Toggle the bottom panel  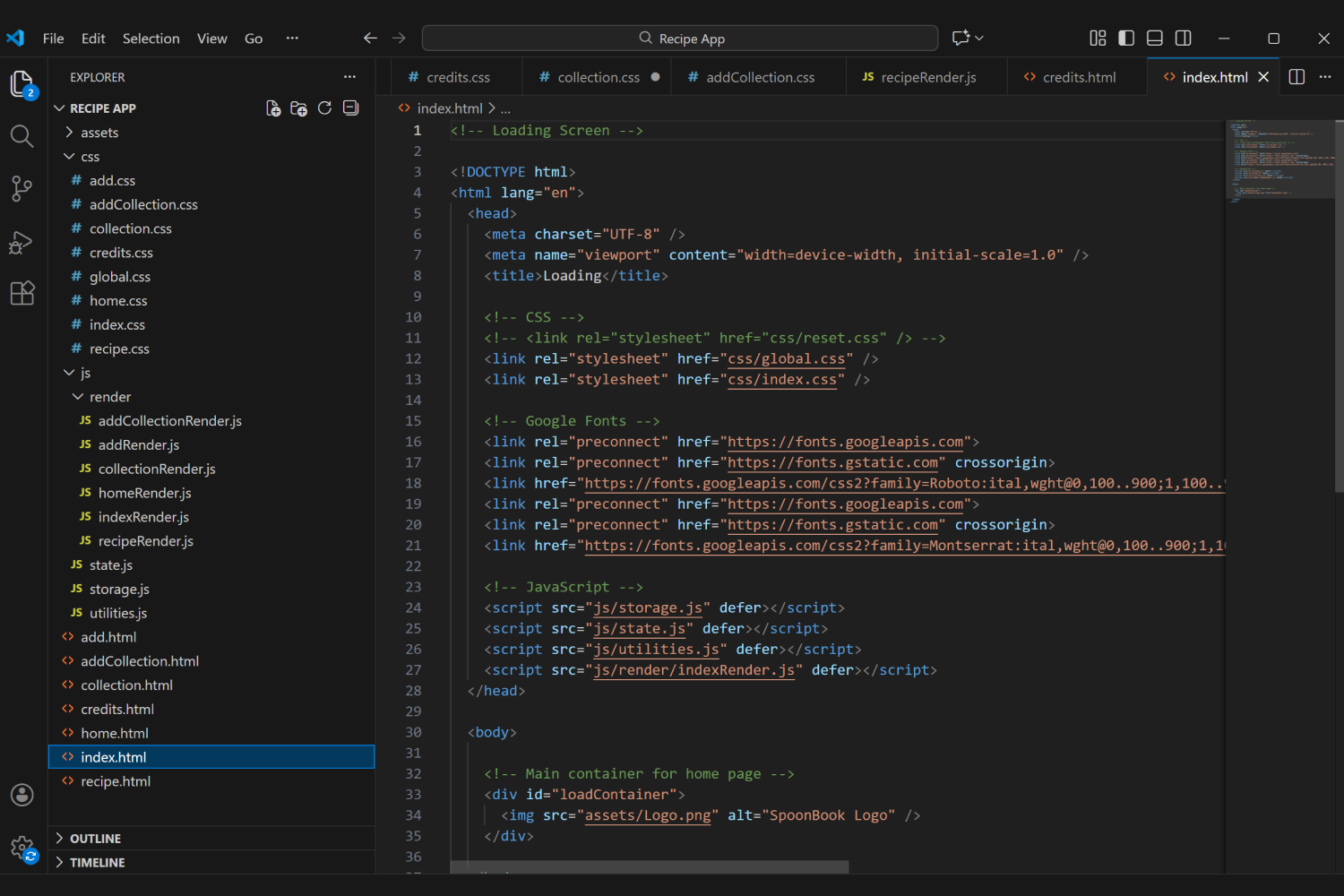pyautogui.click(x=1155, y=39)
